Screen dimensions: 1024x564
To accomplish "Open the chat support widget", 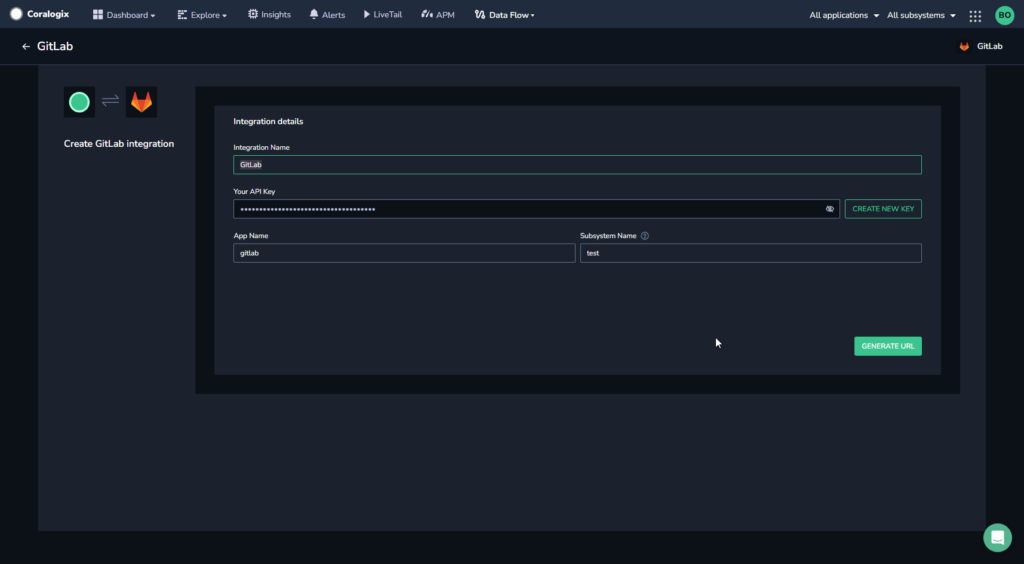I will point(997,537).
